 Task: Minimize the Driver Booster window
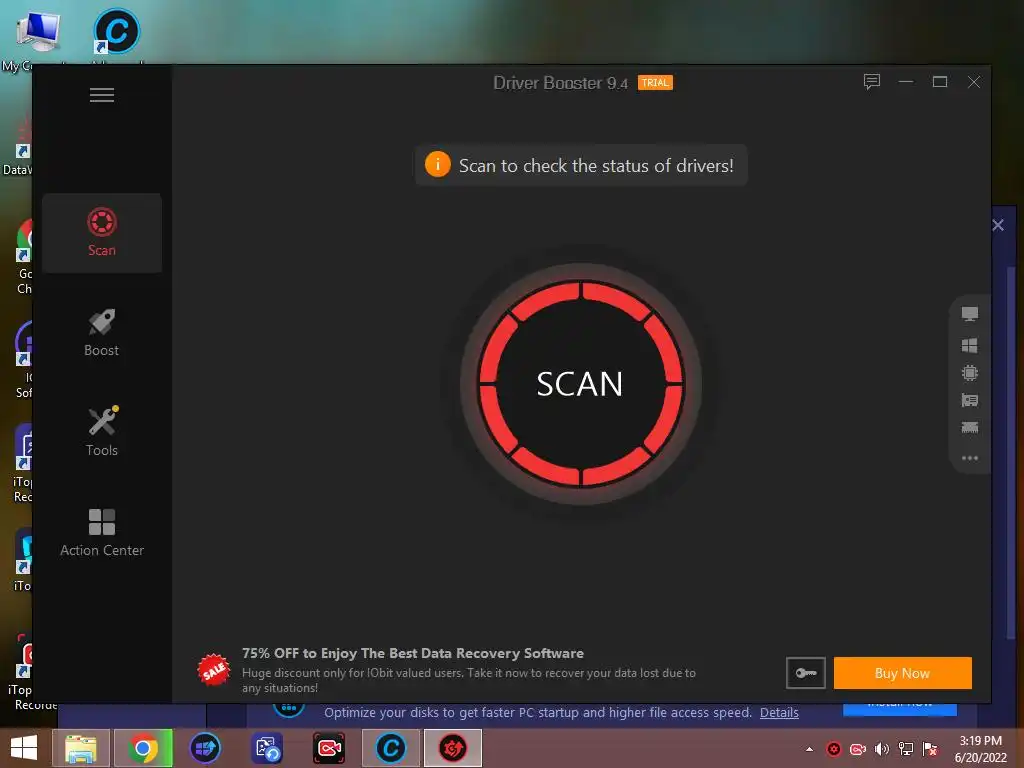pos(906,82)
